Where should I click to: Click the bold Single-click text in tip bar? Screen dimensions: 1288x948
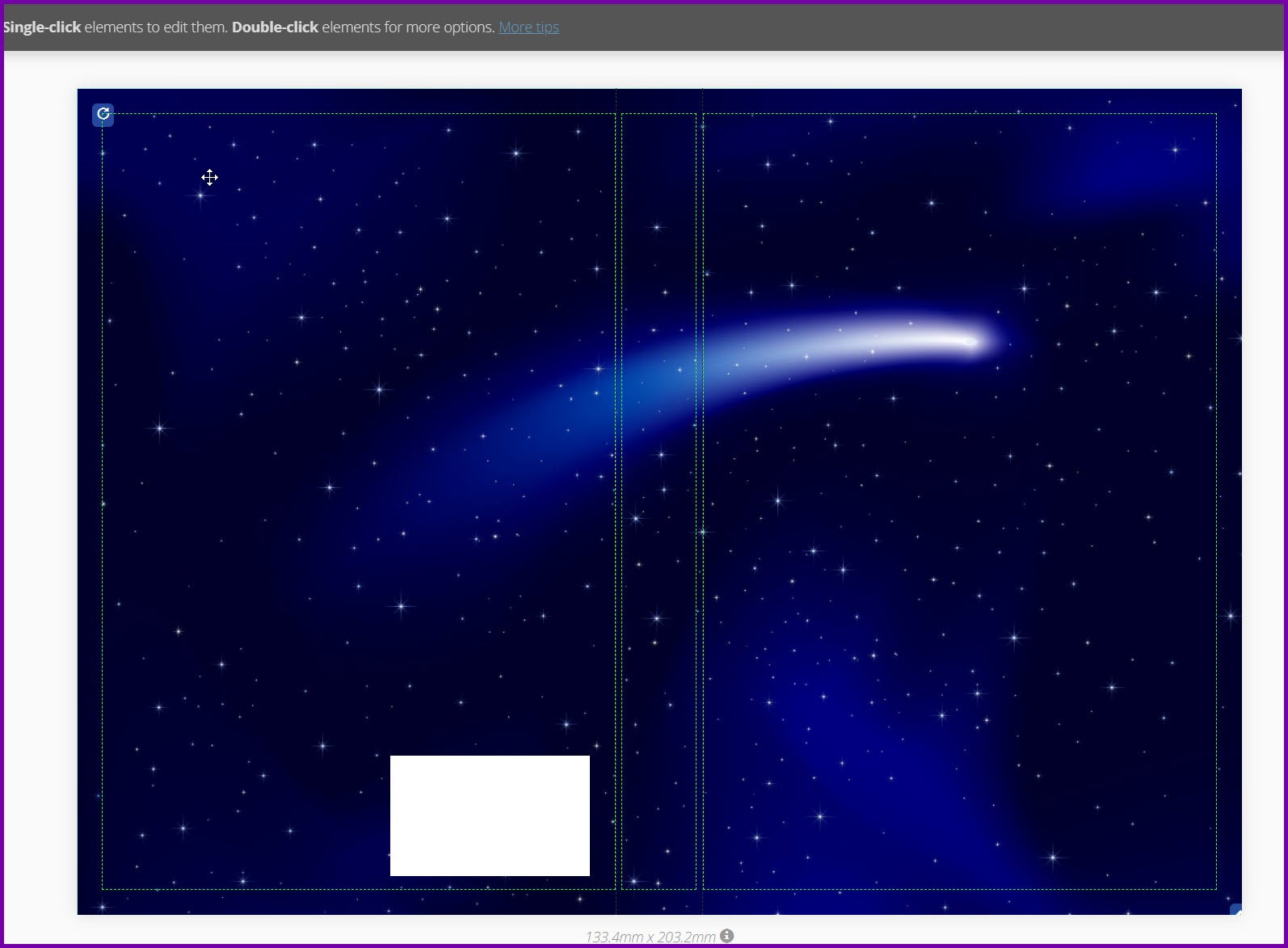pos(42,27)
